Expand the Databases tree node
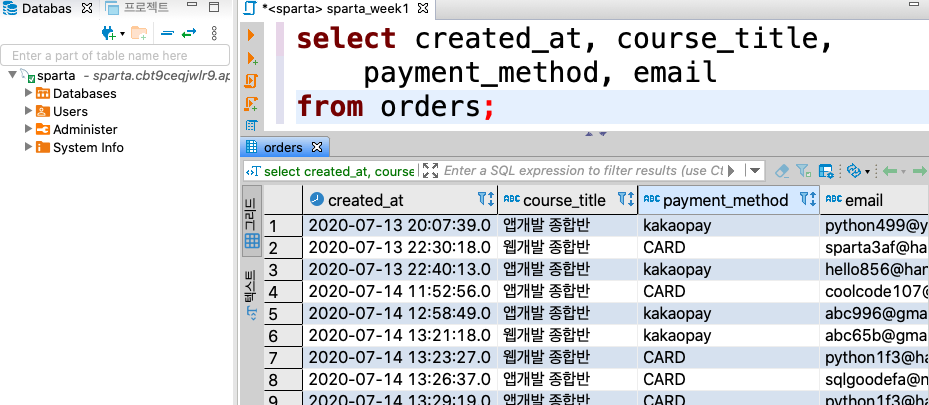The width and height of the screenshot is (929, 405). [28, 93]
